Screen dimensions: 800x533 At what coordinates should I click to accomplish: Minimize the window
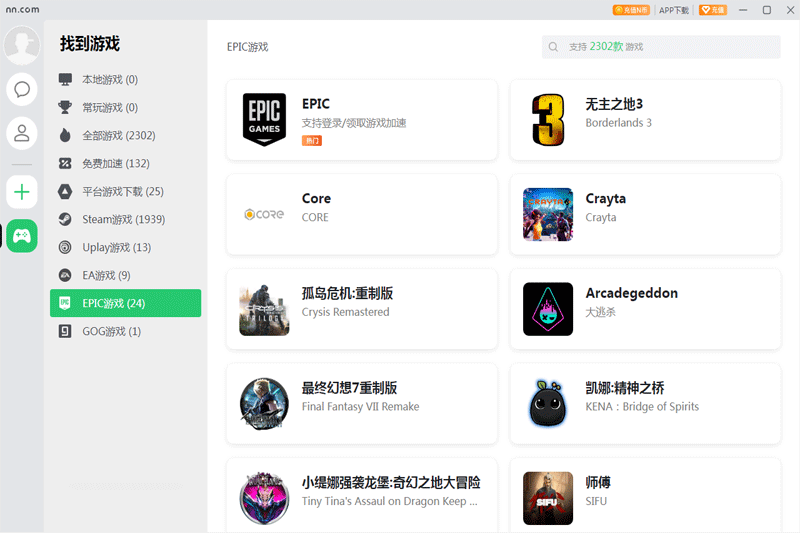click(743, 10)
